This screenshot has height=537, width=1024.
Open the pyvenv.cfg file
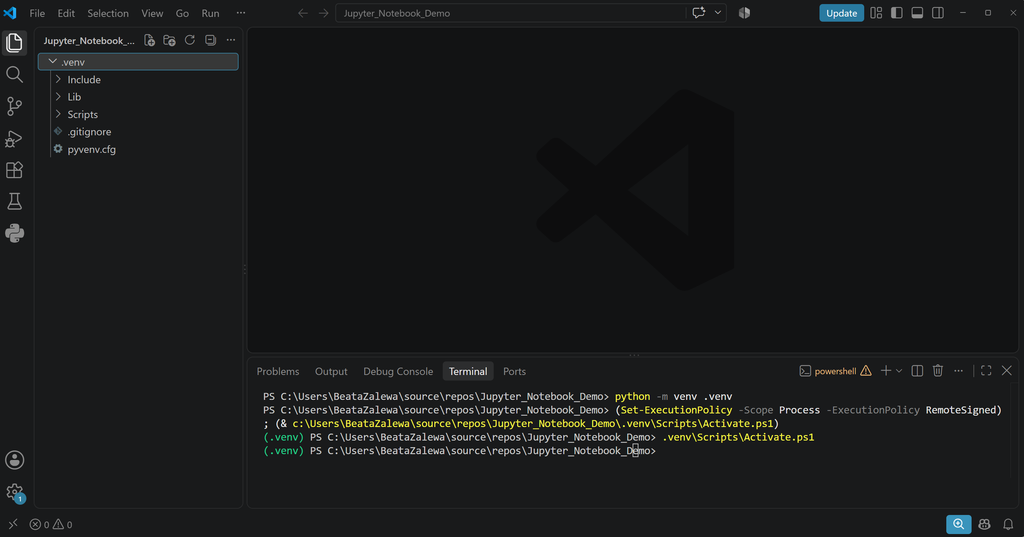coord(138,149)
